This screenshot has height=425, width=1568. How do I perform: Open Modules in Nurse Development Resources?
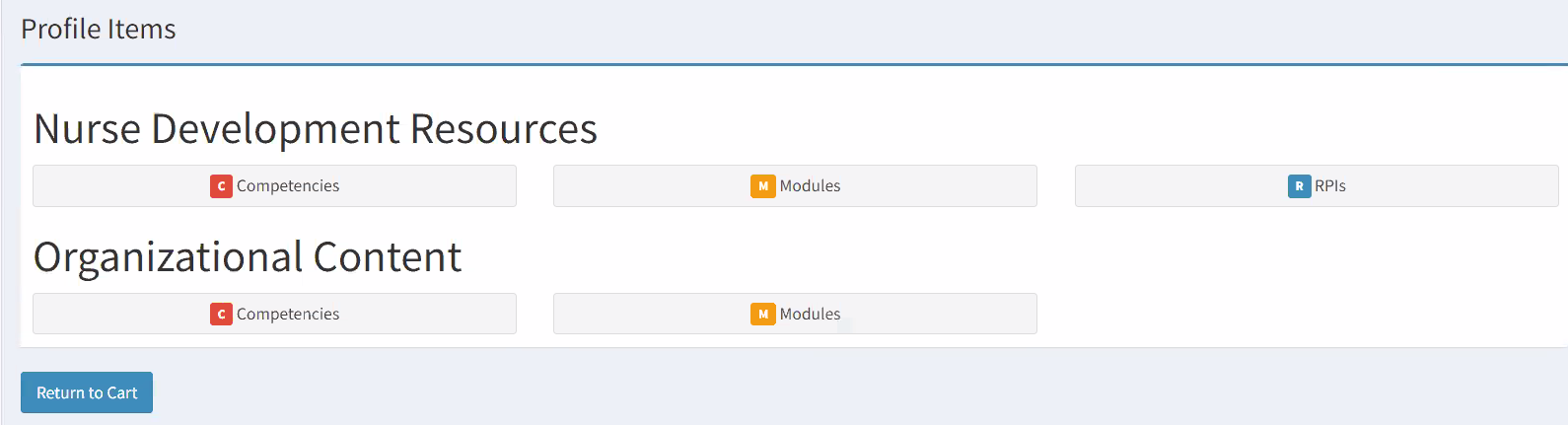pyautogui.click(x=795, y=185)
